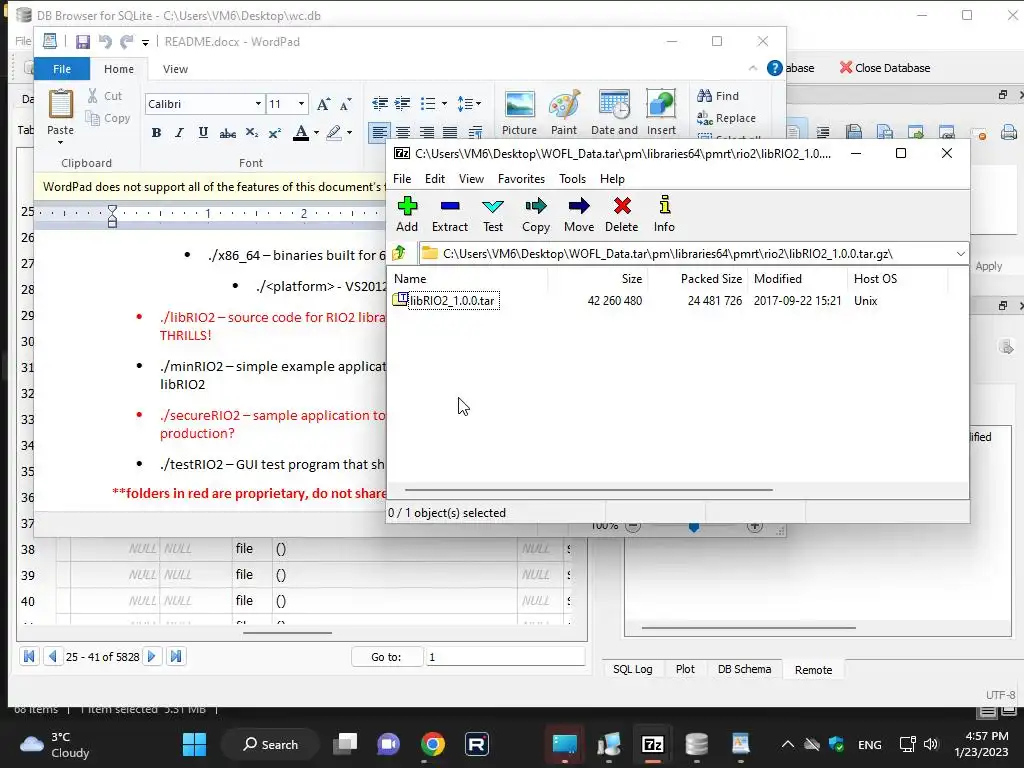Click the Copy icon in 7-Zip toolbar
Screen dimensions: 1024x768
[x=536, y=214]
